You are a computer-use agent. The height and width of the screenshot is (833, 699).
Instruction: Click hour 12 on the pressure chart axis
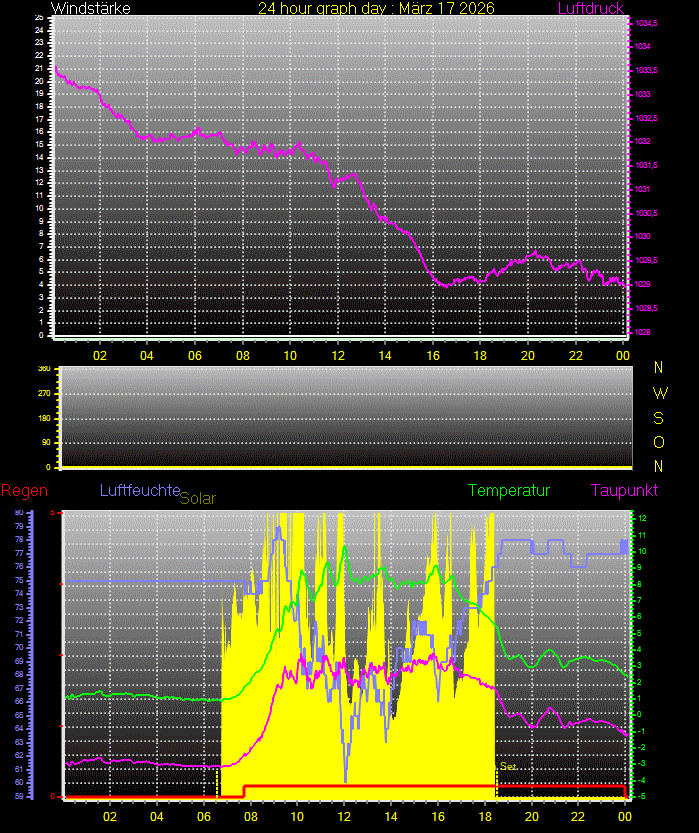[x=337, y=355]
